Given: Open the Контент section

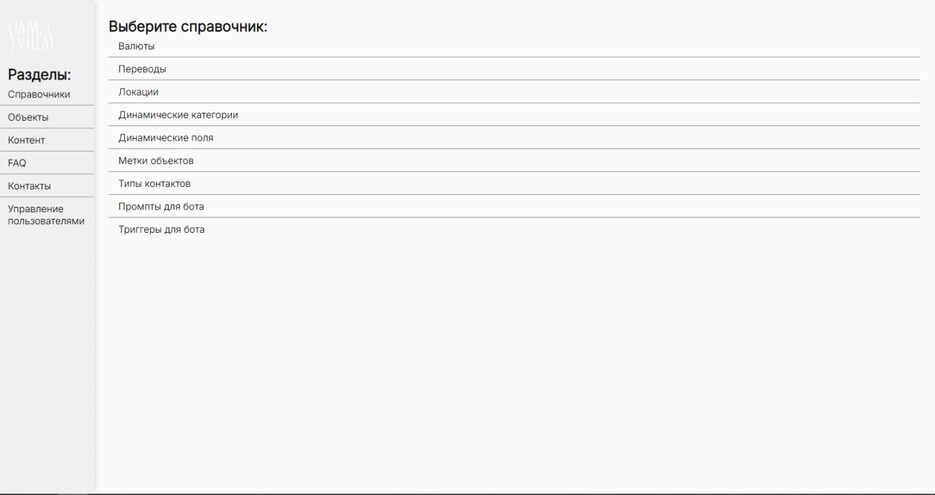Looking at the screenshot, I should [x=27, y=140].
